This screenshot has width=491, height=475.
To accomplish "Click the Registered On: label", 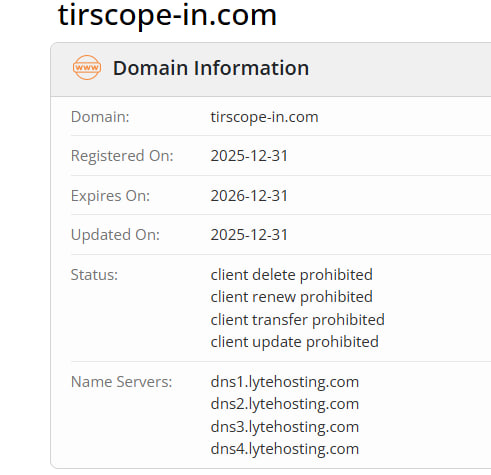I will tap(122, 156).
